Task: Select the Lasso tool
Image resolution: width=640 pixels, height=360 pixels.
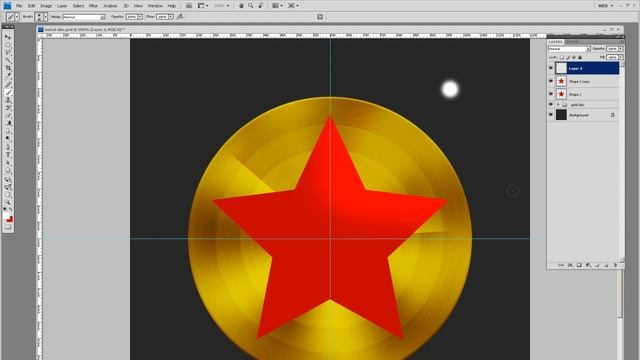Action: tap(8, 52)
